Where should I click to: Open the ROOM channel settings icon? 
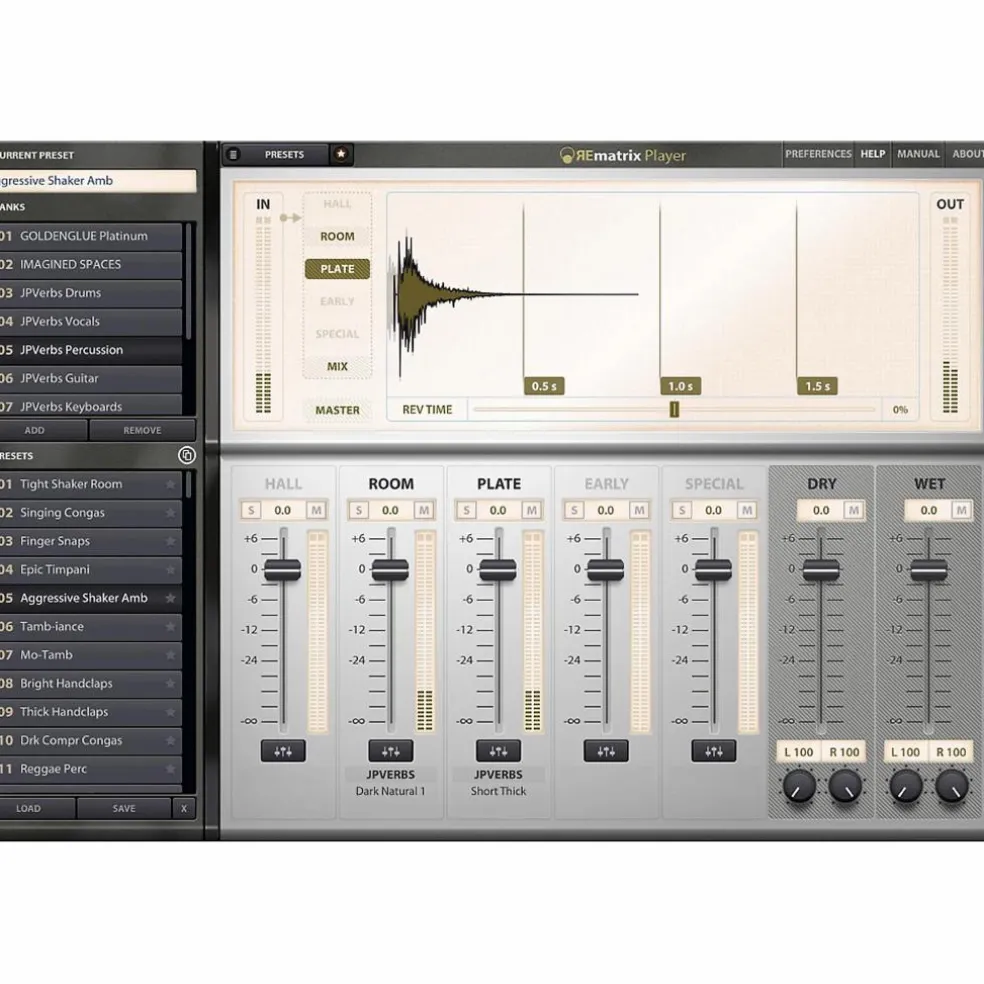[x=390, y=751]
